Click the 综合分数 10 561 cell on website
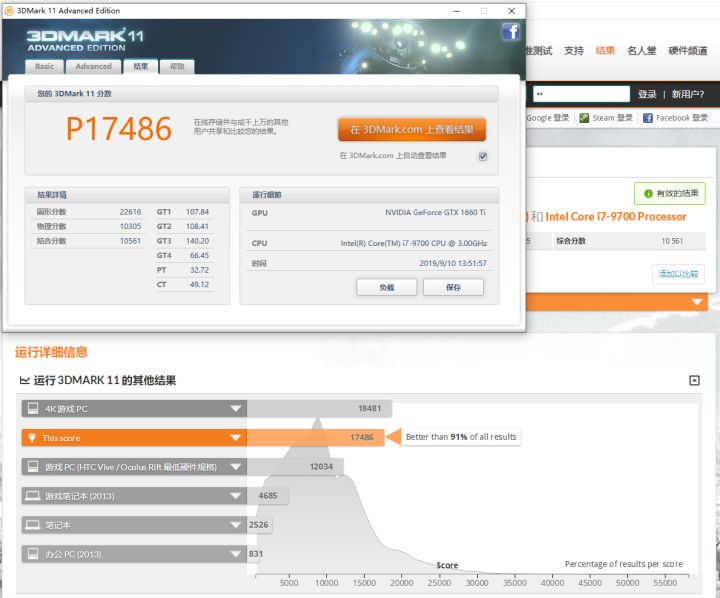Screen dimensions: 720x598 (629, 241)
